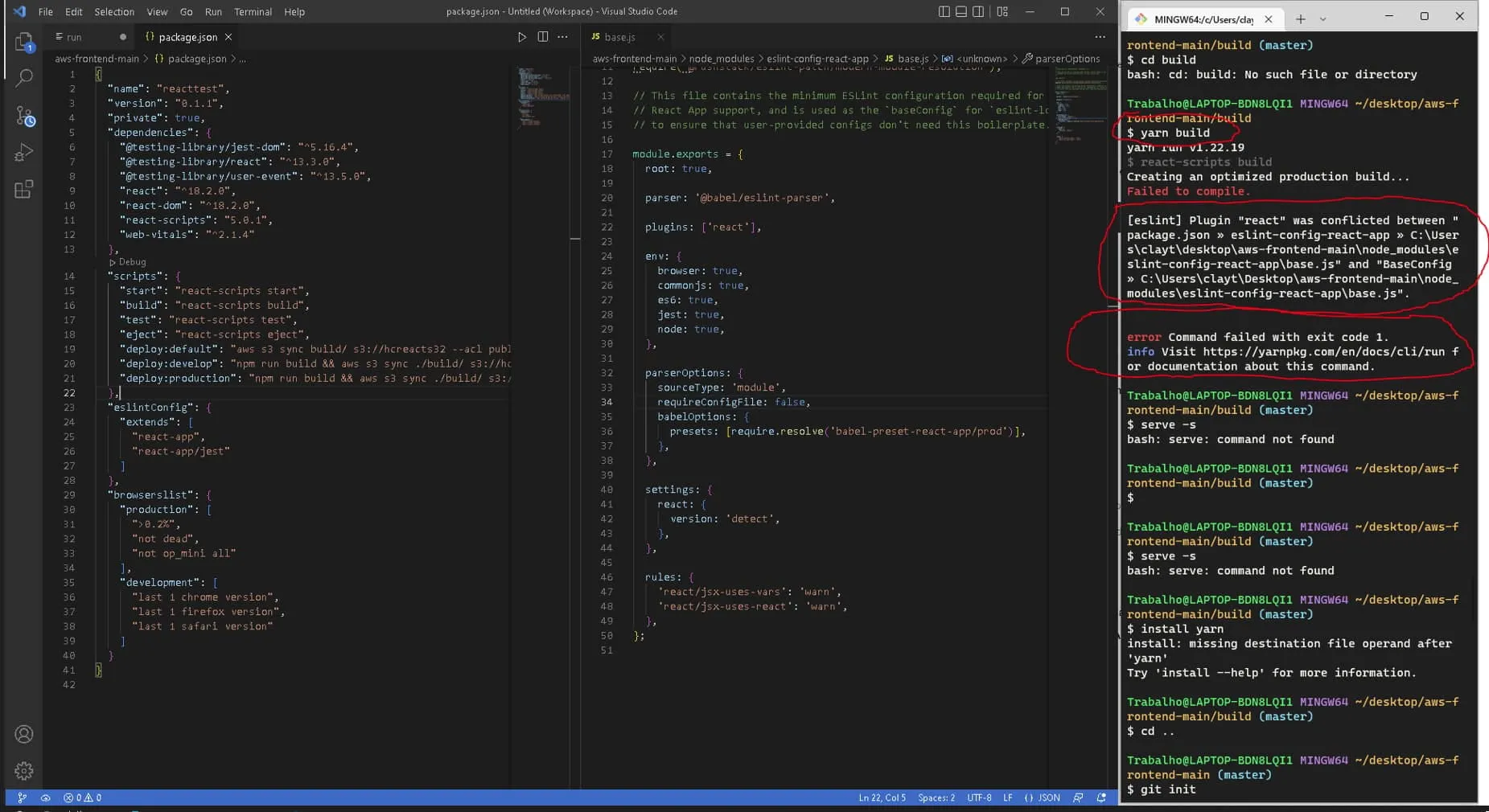Open the File menu
The height and width of the screenshot is (812, 1489).
click(46, 11)
